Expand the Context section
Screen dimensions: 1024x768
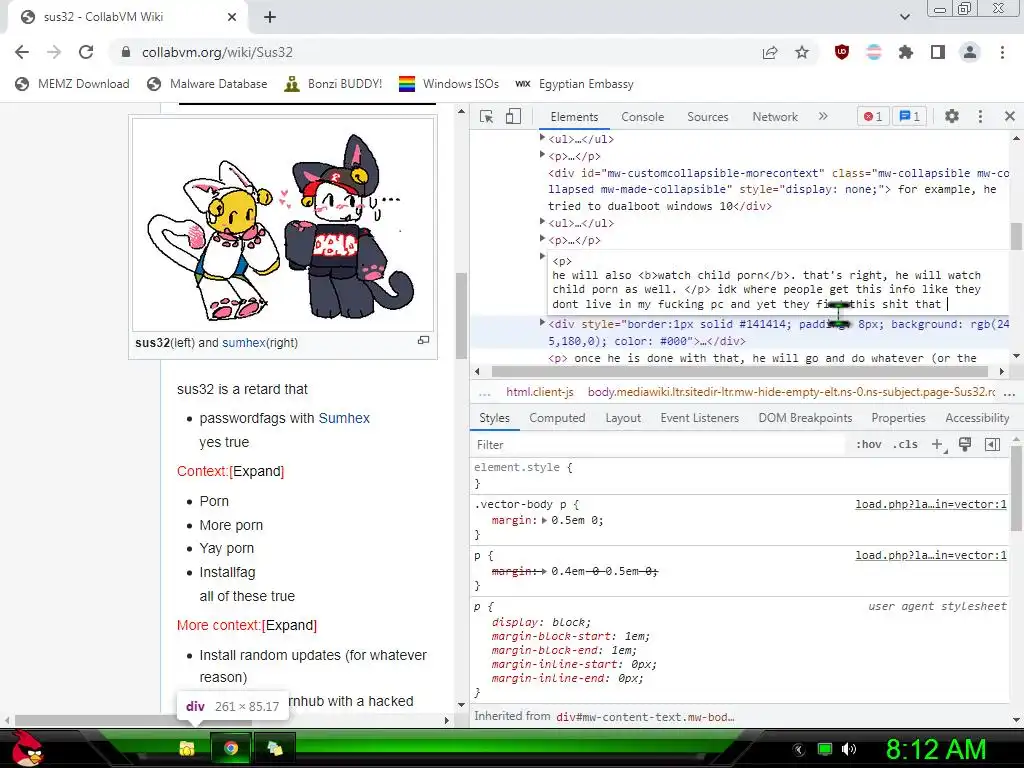coord(257,472)
